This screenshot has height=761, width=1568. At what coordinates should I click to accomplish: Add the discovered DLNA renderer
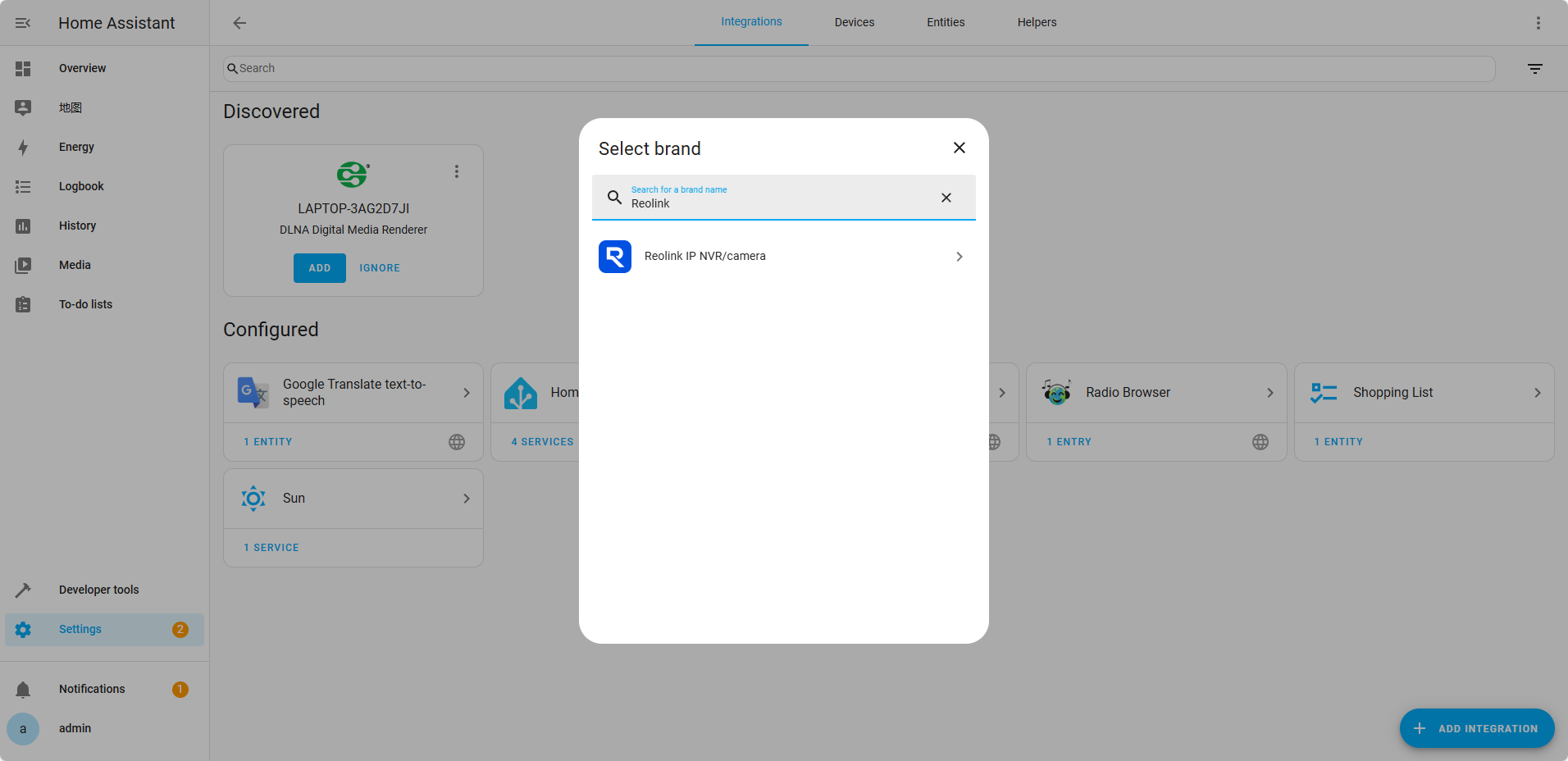pos(320,268)
